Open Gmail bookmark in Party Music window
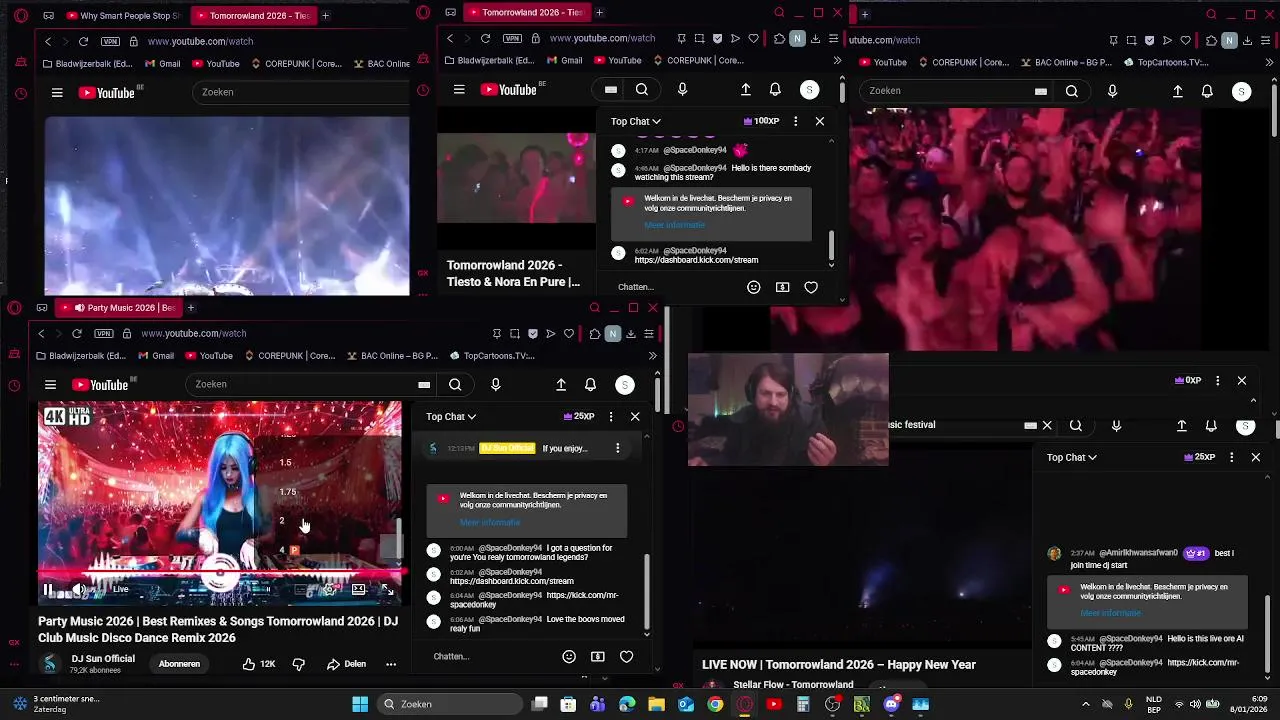Image resolution: width=1280 pixels, height=720 pixels. [155, 356]
